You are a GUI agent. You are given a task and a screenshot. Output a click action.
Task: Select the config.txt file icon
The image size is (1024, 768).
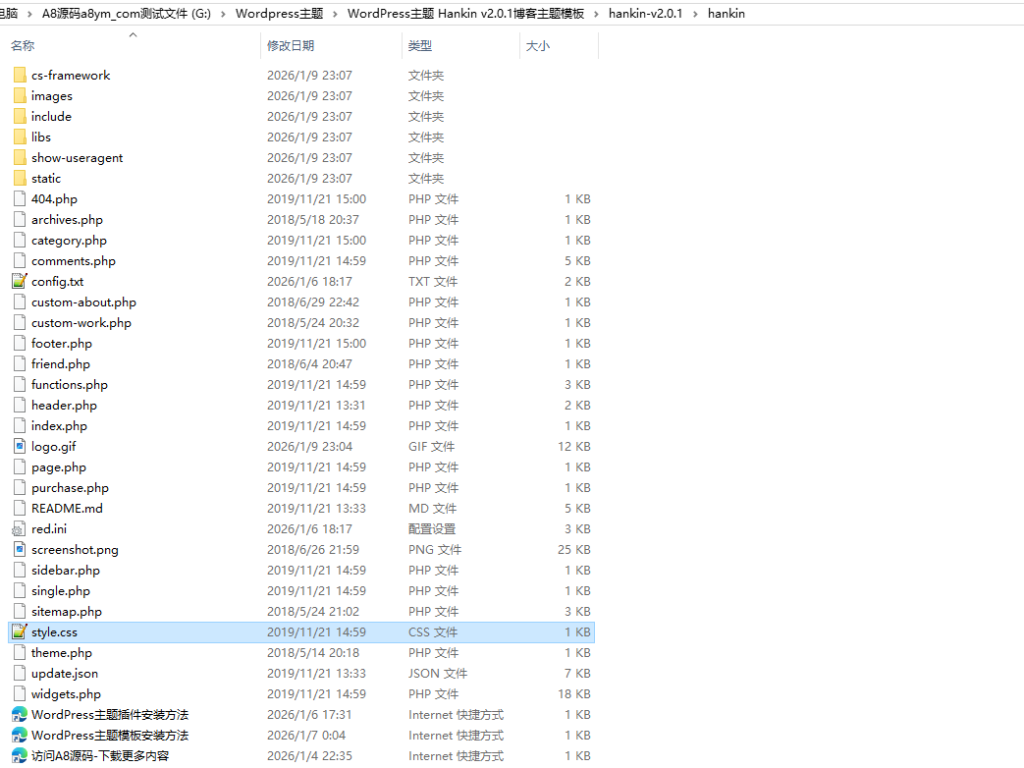pyautogui.click(x=21, y=281)
